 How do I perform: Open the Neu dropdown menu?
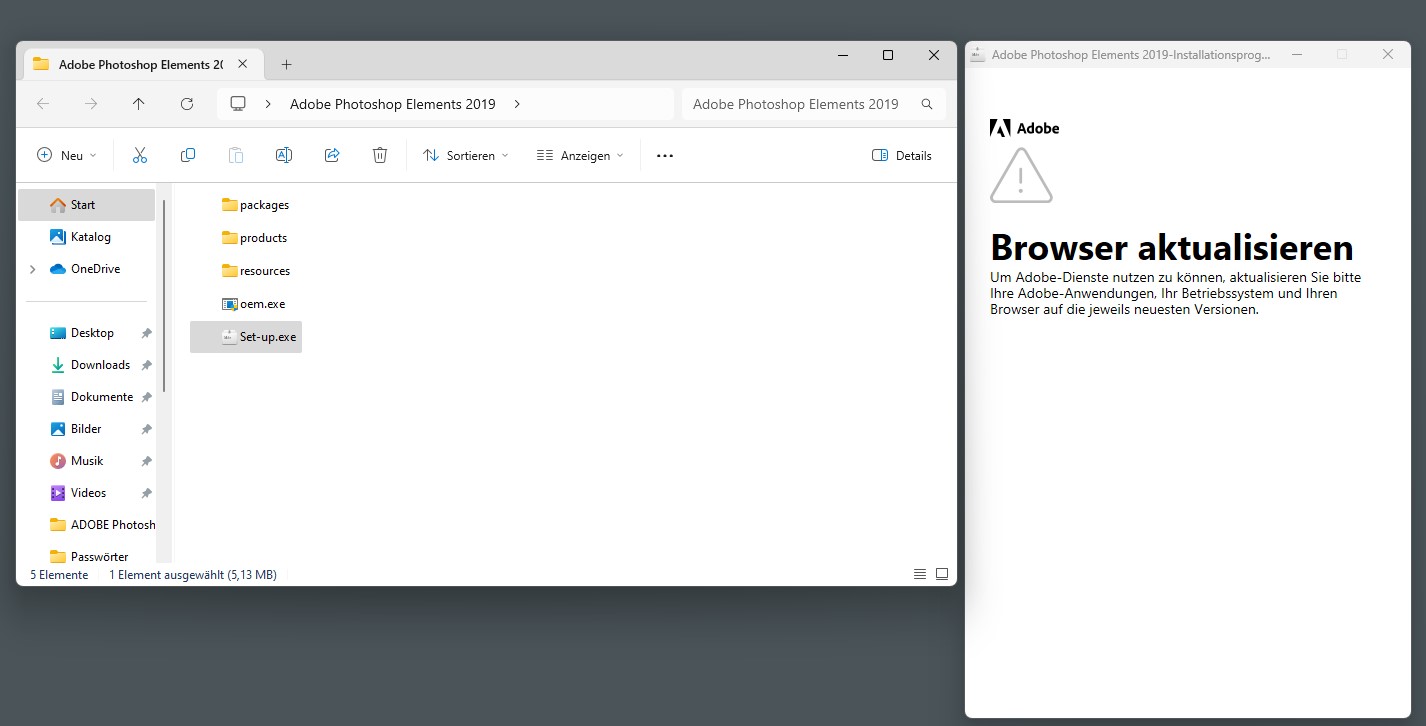pyautogui.click(x=67, y=155)
